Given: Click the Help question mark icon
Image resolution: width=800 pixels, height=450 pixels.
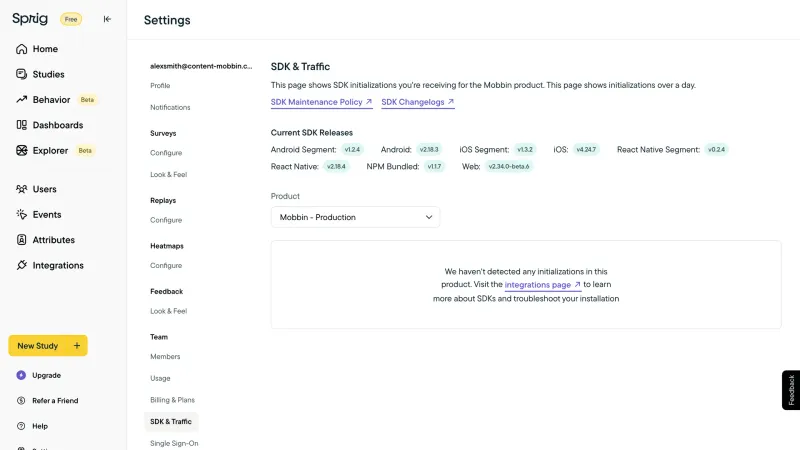Looking at the screenshot, I should (21, 426).
